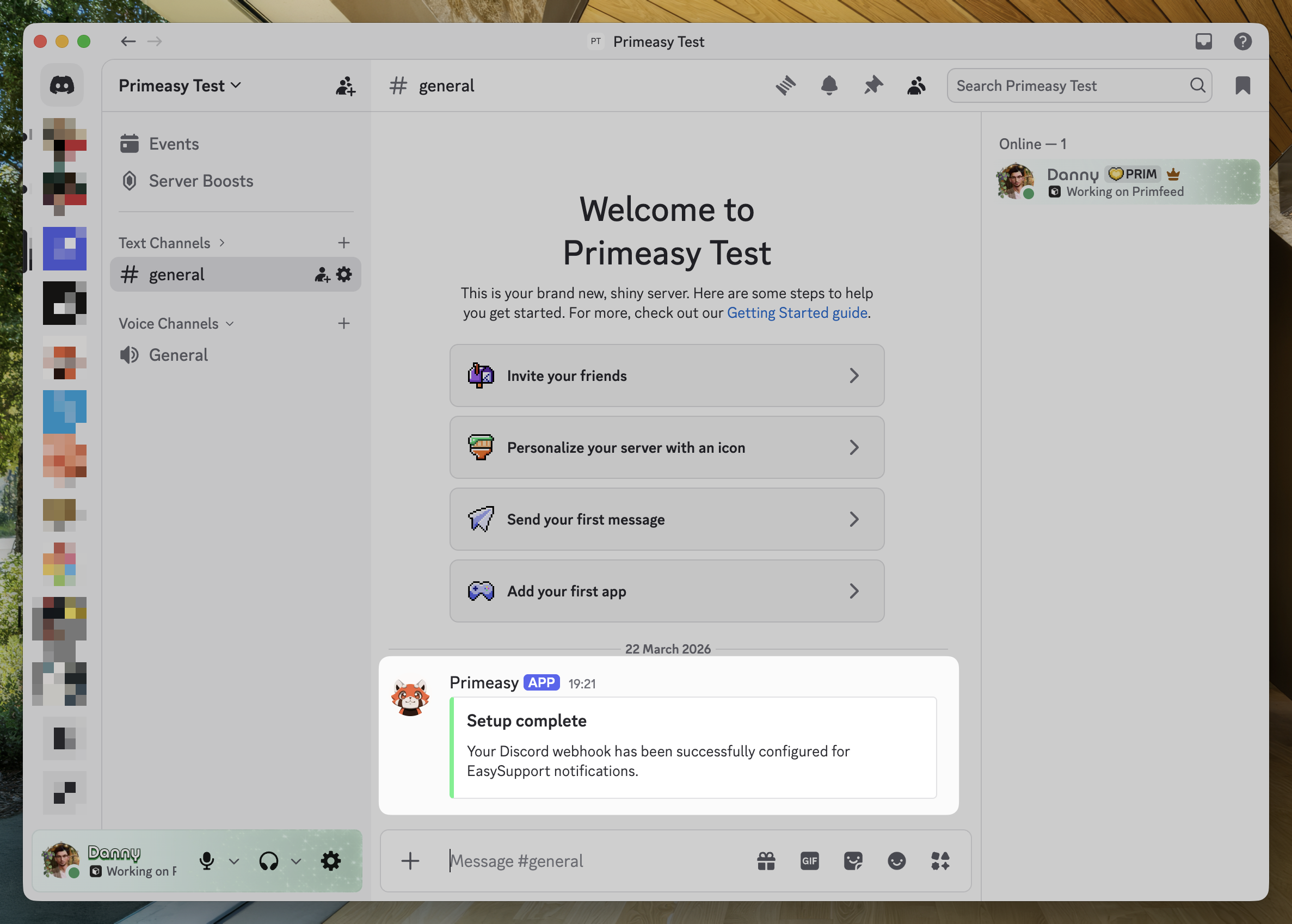Select Server Boosts in sidebar
This screenshot has width=1292, height=924.
coord(201,181)
